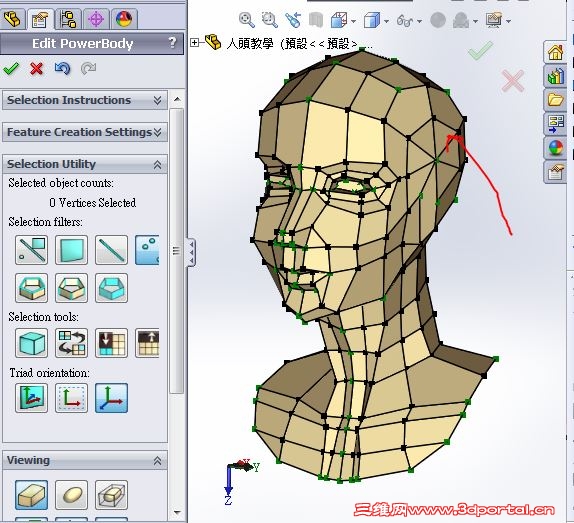
Task: Click Hide/Show Items glasses icon
Action: (405, 20)
